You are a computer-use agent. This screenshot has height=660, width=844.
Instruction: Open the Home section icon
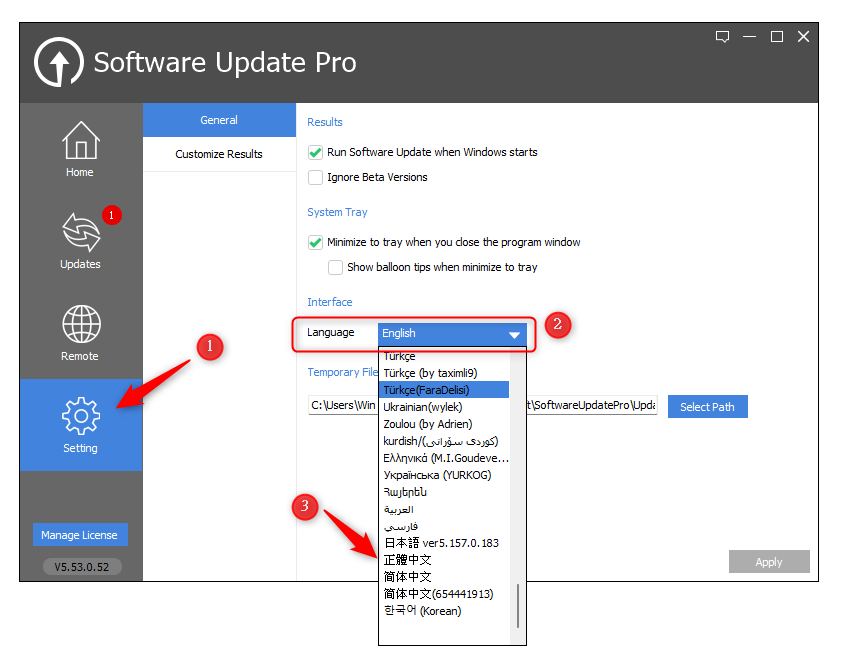81,140
